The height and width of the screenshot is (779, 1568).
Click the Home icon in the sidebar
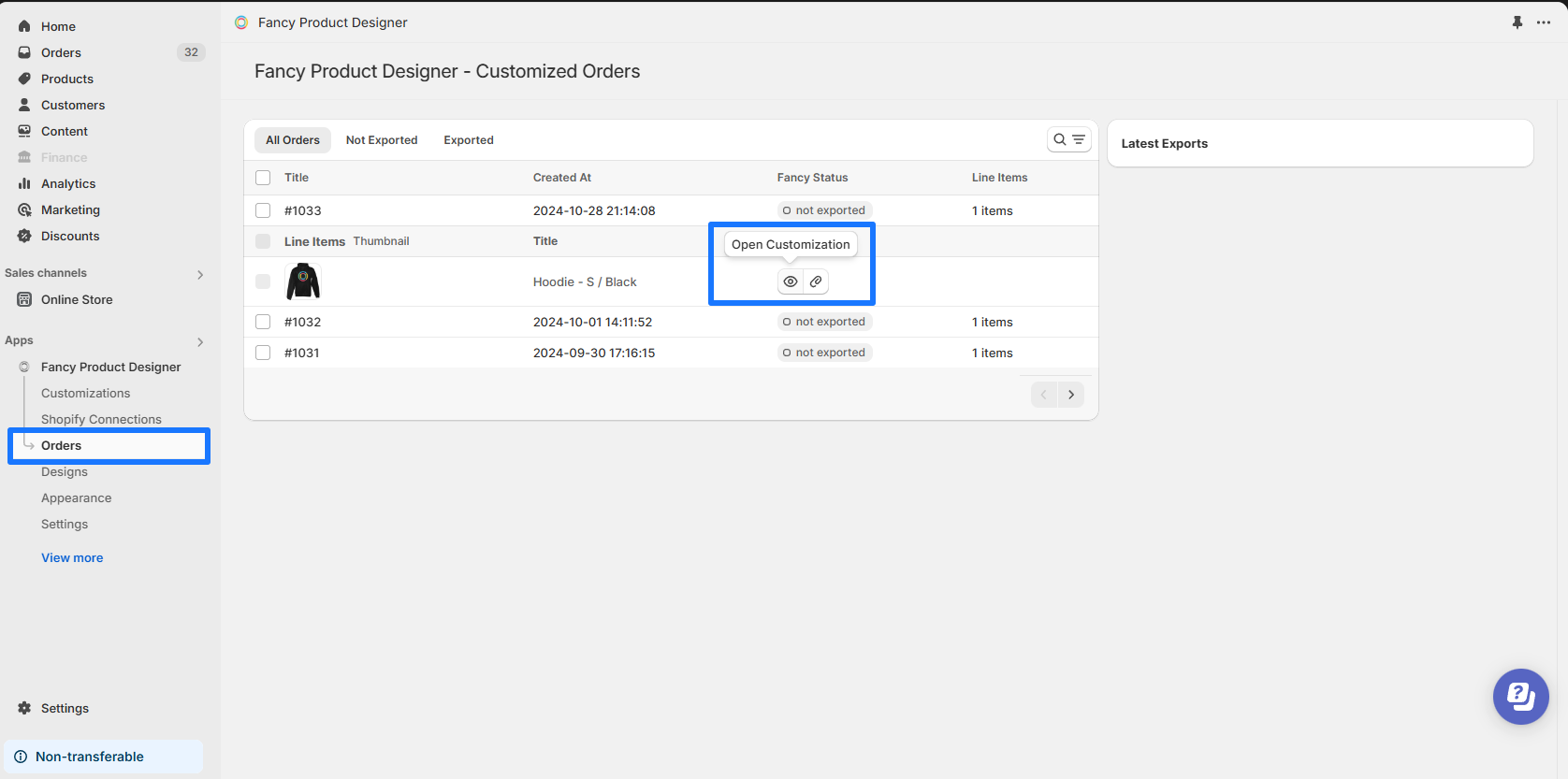point(24,26)
